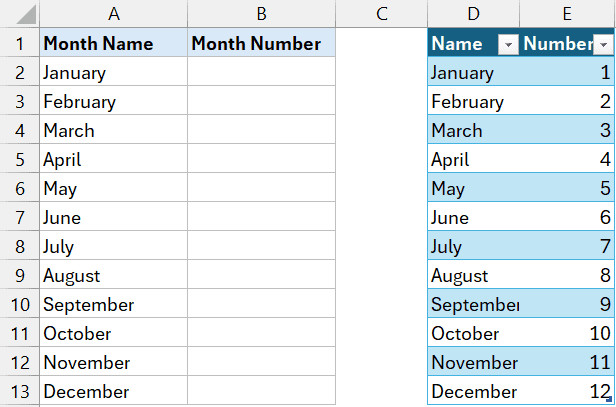This screenshot has height=407, width=616.
Task: Select row 1 header
Action: pos(20,43)
